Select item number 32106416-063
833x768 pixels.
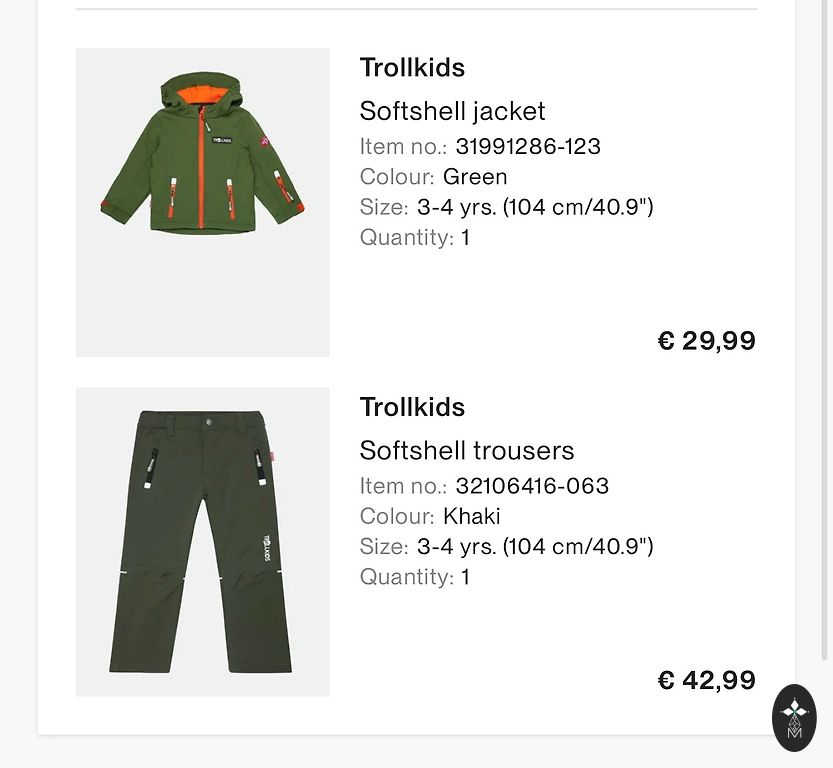532,486
